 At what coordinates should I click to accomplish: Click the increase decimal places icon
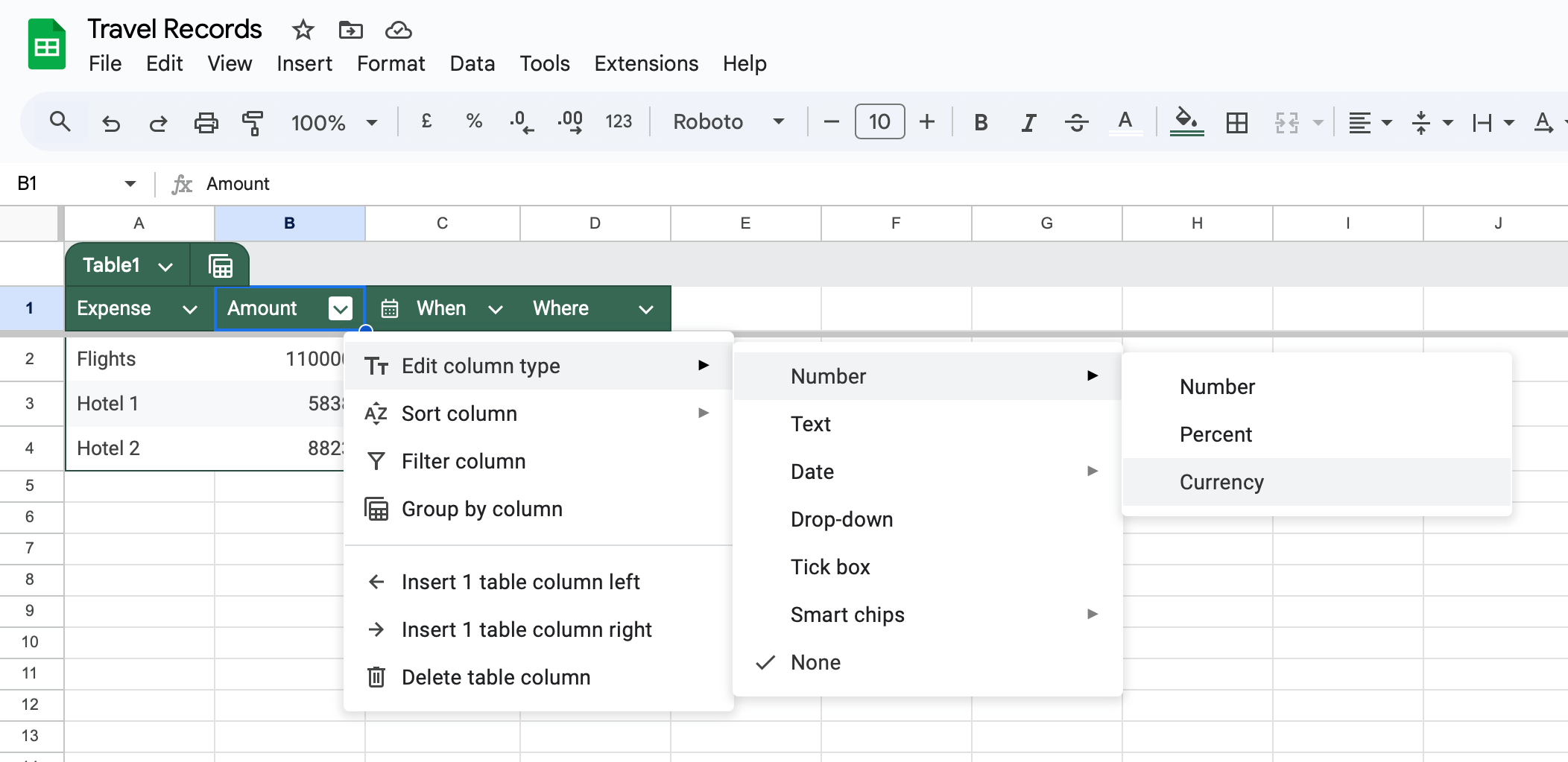(x=570, y=122)
